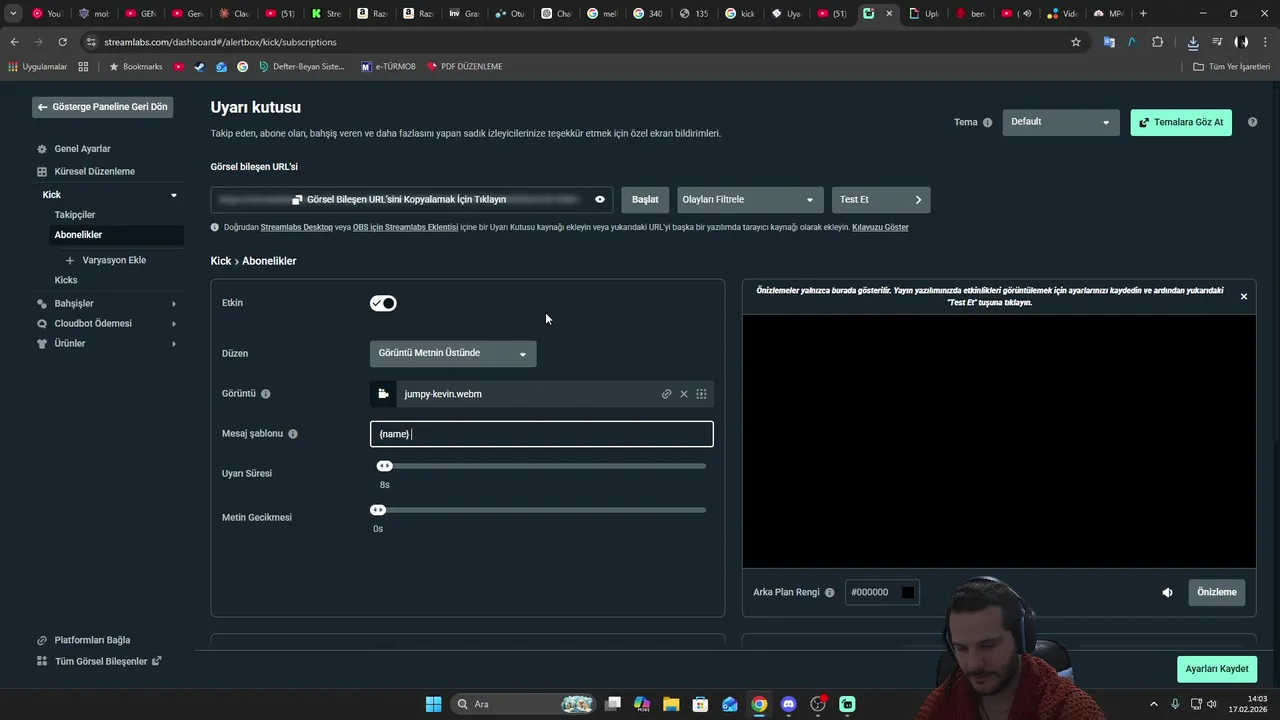Click the Görüntü info icon

click(266, 394)
